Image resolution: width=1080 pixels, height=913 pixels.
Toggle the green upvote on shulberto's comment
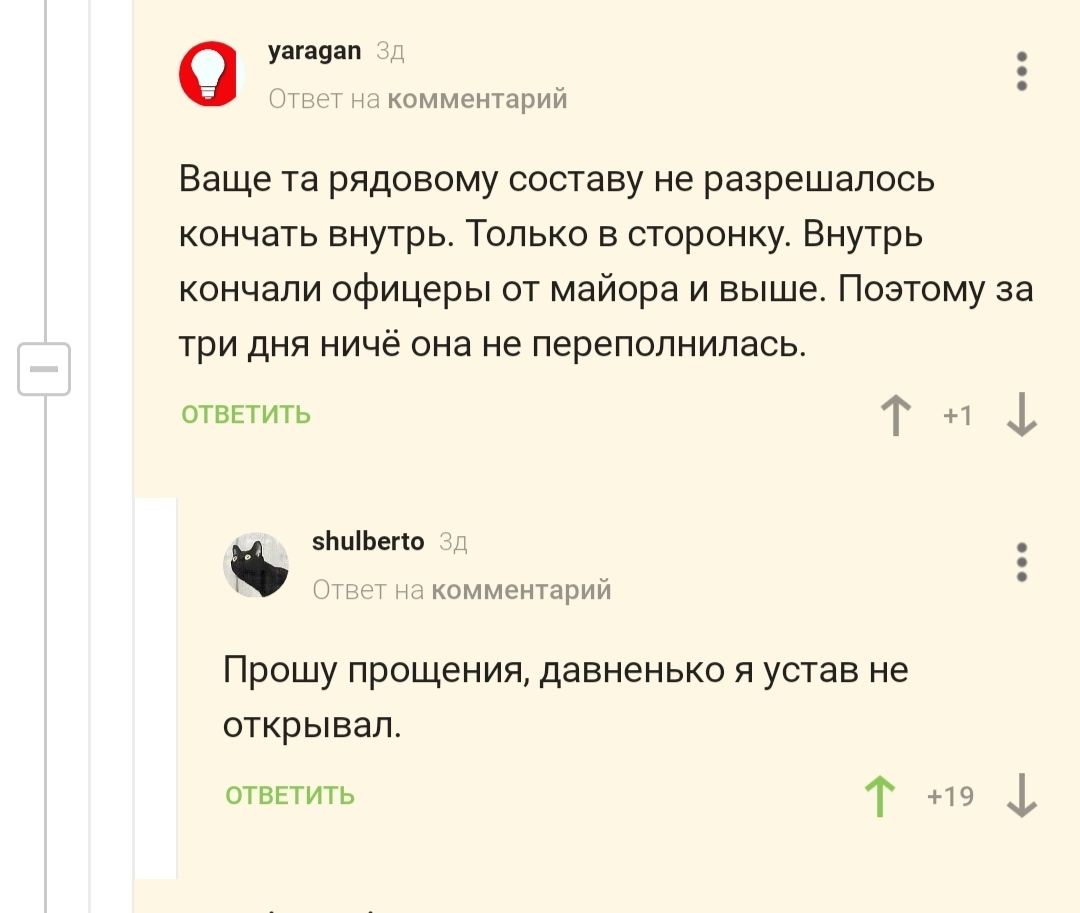pyautogui.click(x=879, y=797)
